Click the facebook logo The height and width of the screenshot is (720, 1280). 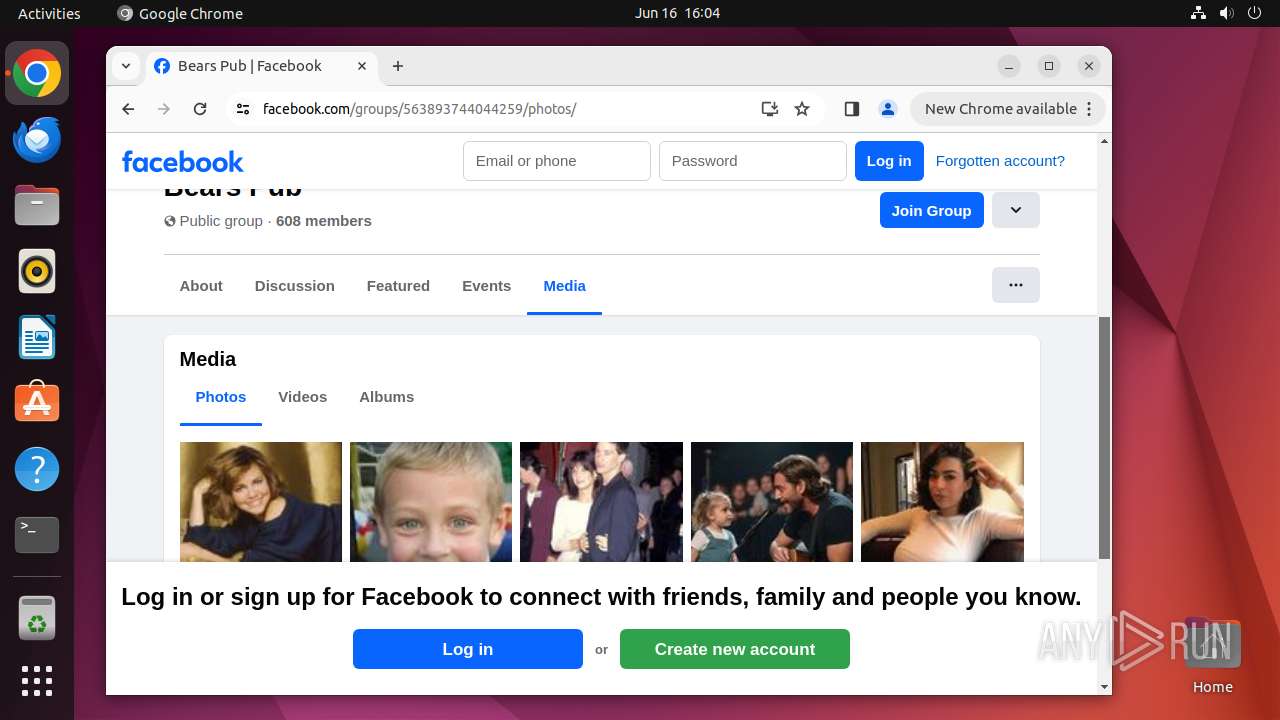tap(182, 161)
